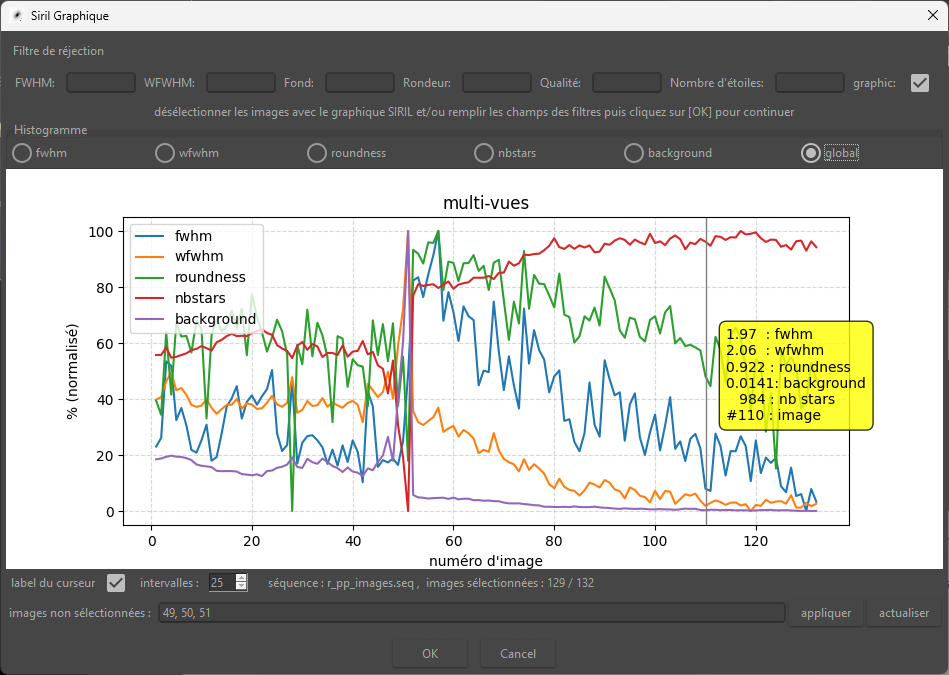Image resolution: width=949 pixels, height=675 pixels.
Task: Click the Filtre de réjection heading
Action: click(58, 51)
